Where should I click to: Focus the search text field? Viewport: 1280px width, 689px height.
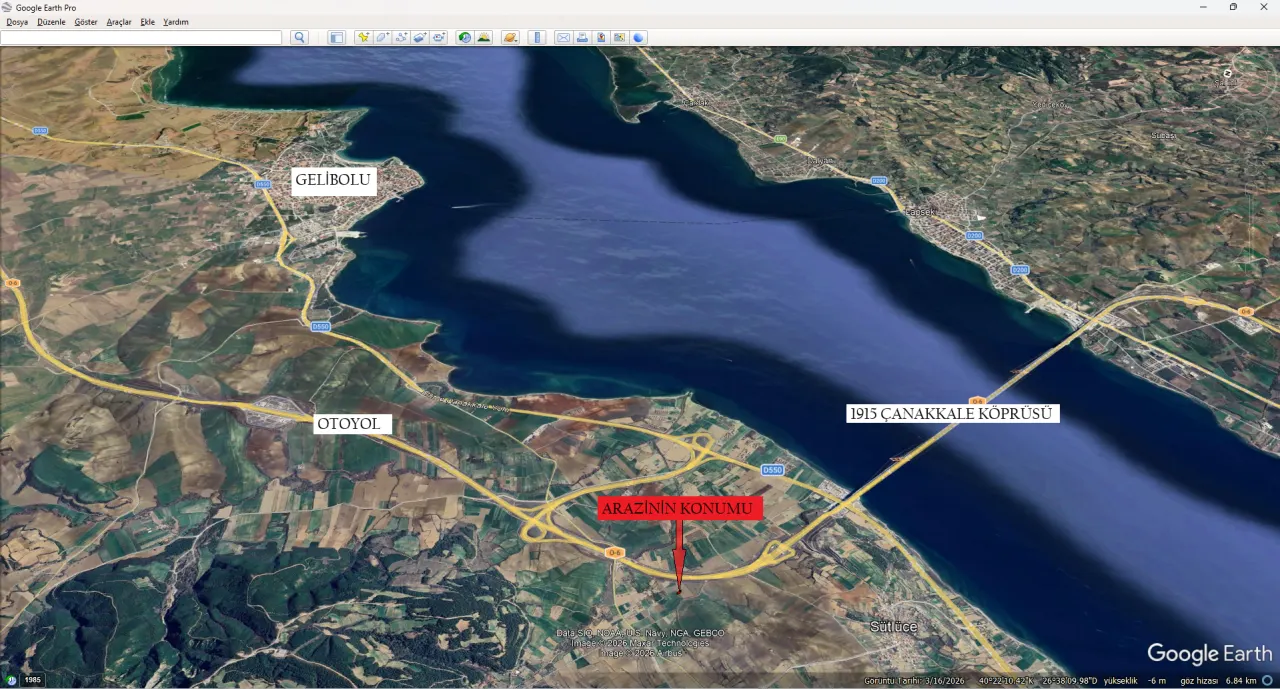click(x=141, y=37)
